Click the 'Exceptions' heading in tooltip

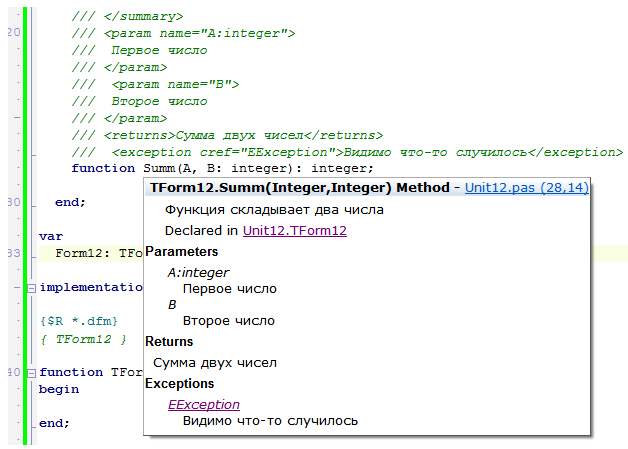tap(179, 384)
